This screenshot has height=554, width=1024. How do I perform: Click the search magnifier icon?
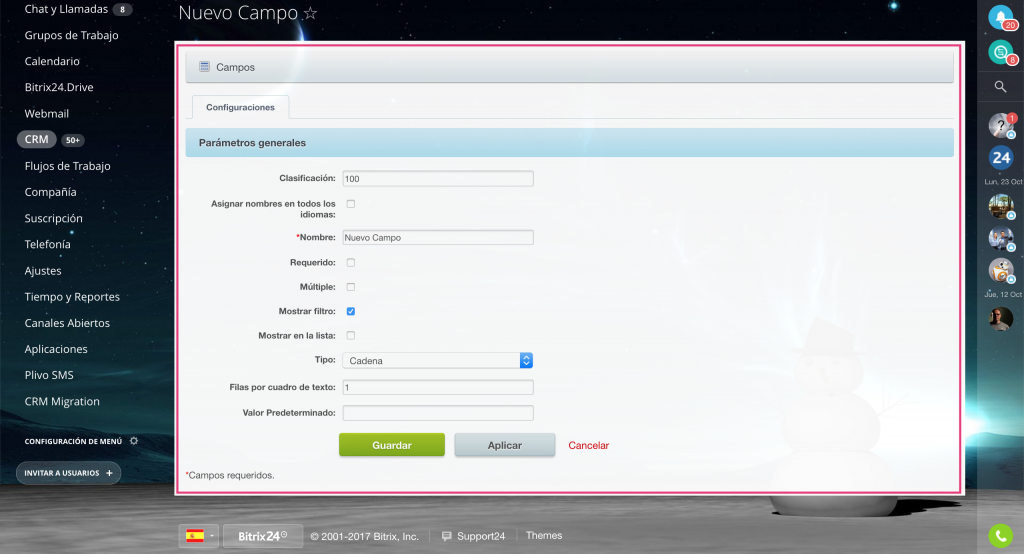[x=1000, y=86]
